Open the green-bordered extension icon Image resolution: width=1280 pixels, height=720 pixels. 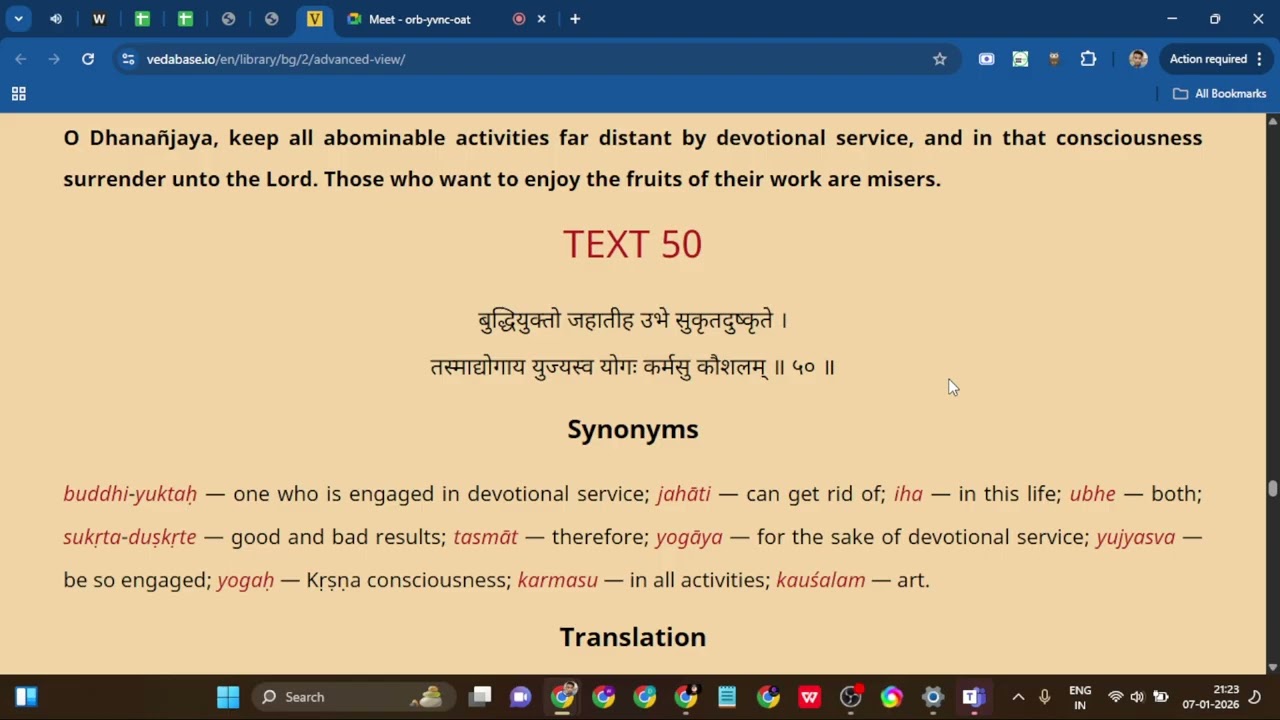[x=1020, y=59]
